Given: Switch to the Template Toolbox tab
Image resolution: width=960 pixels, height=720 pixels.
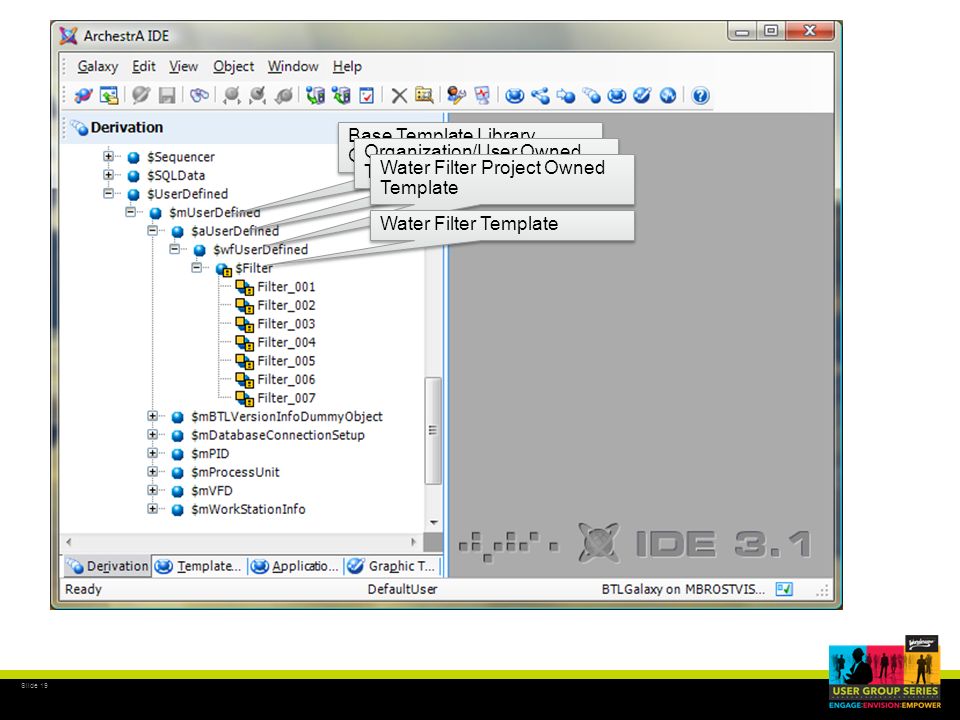Looking at the screenshot, I should tap(198, 566).
